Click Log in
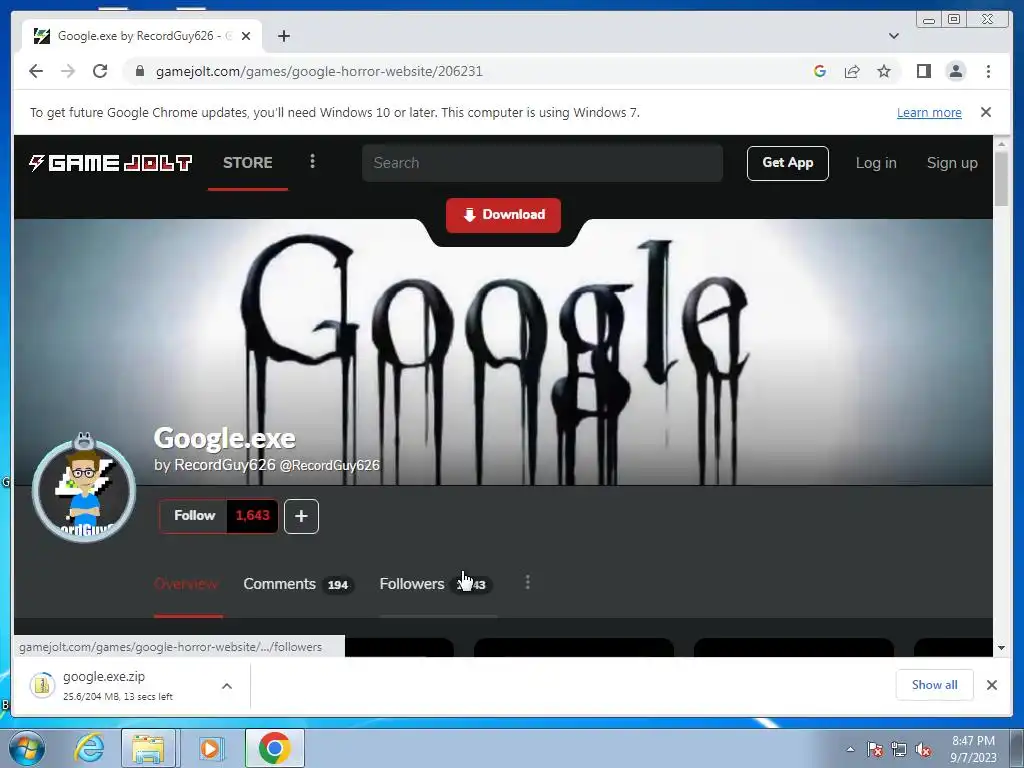This screenshot has width=1024, height=768. 876,163
